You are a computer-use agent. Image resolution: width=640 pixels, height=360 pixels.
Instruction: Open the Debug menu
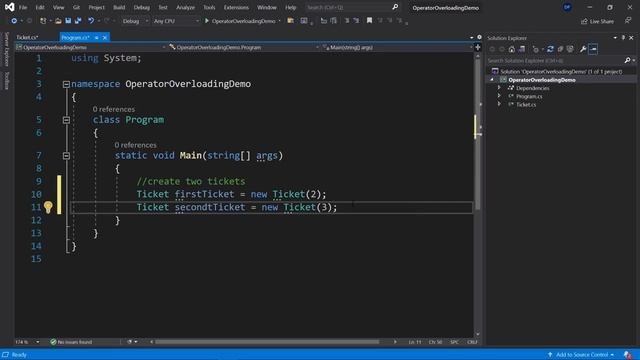tap(142, 7)
